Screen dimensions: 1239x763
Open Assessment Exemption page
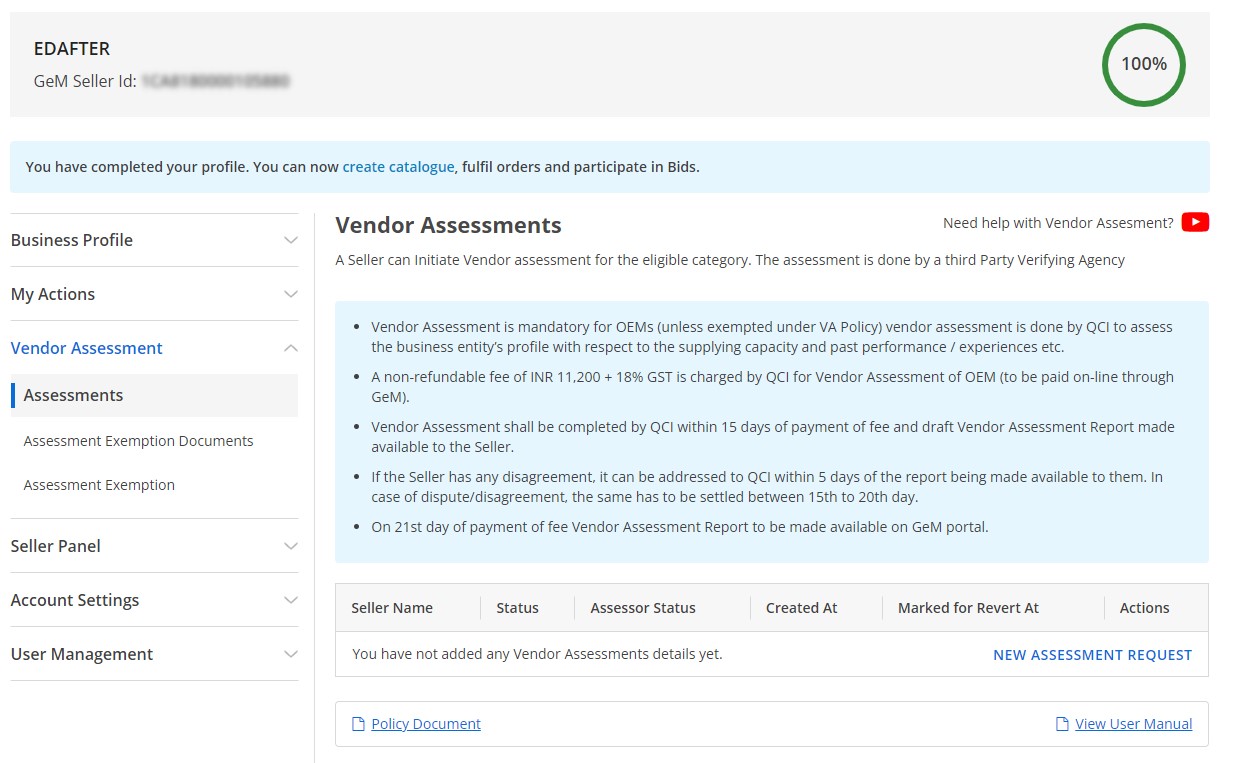[x=99, y=484]
